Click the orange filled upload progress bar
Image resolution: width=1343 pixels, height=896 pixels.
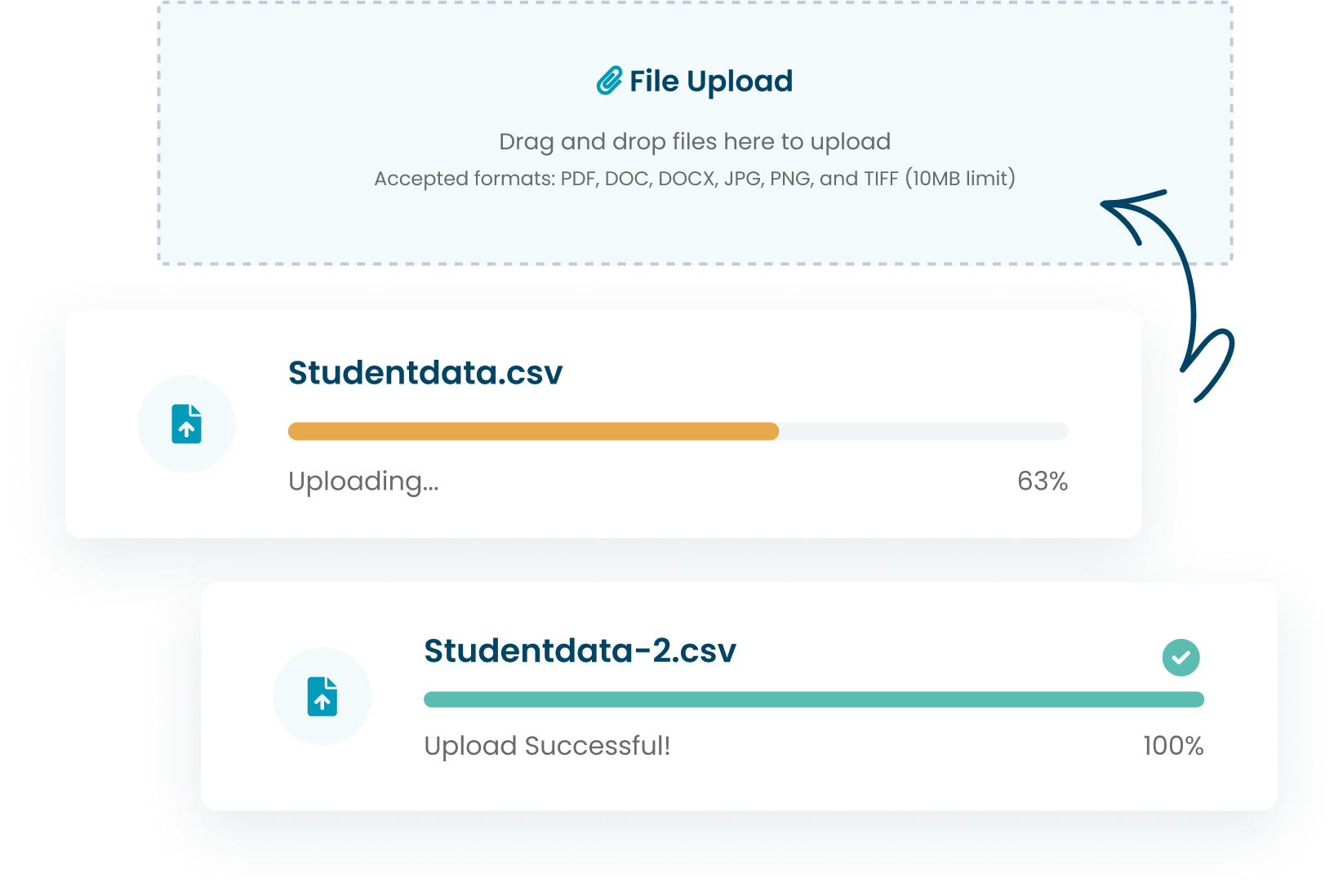(x=533, y=431)
